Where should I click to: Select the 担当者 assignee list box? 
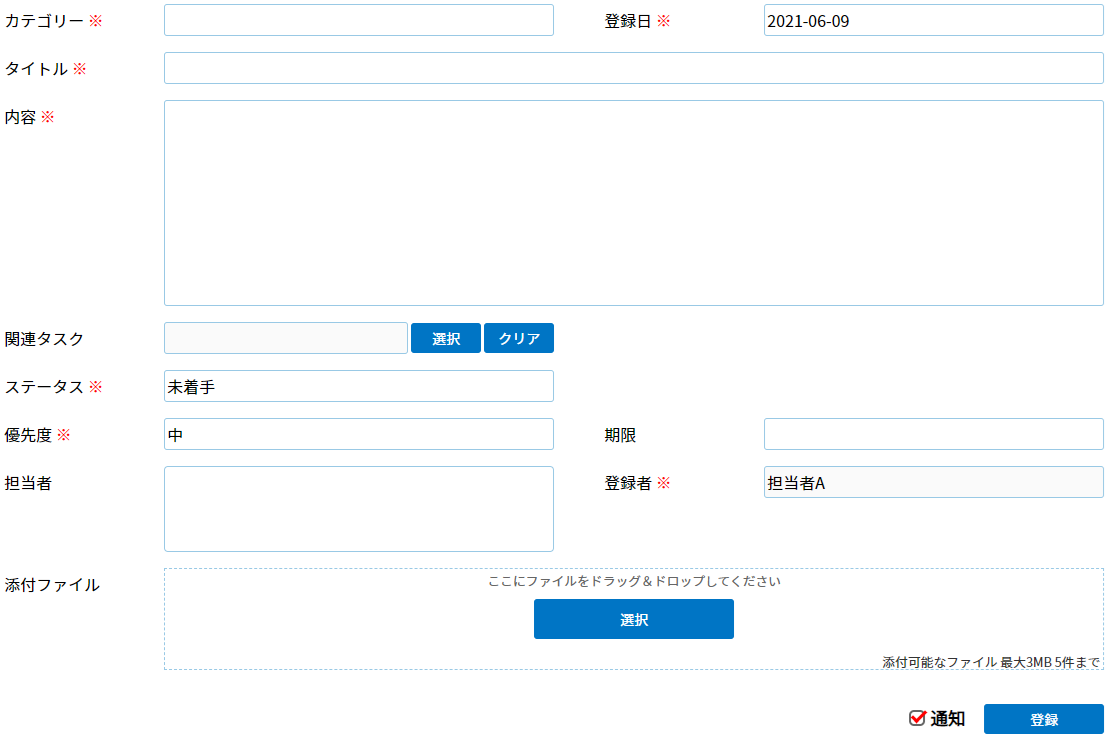[x=358, y=509]
